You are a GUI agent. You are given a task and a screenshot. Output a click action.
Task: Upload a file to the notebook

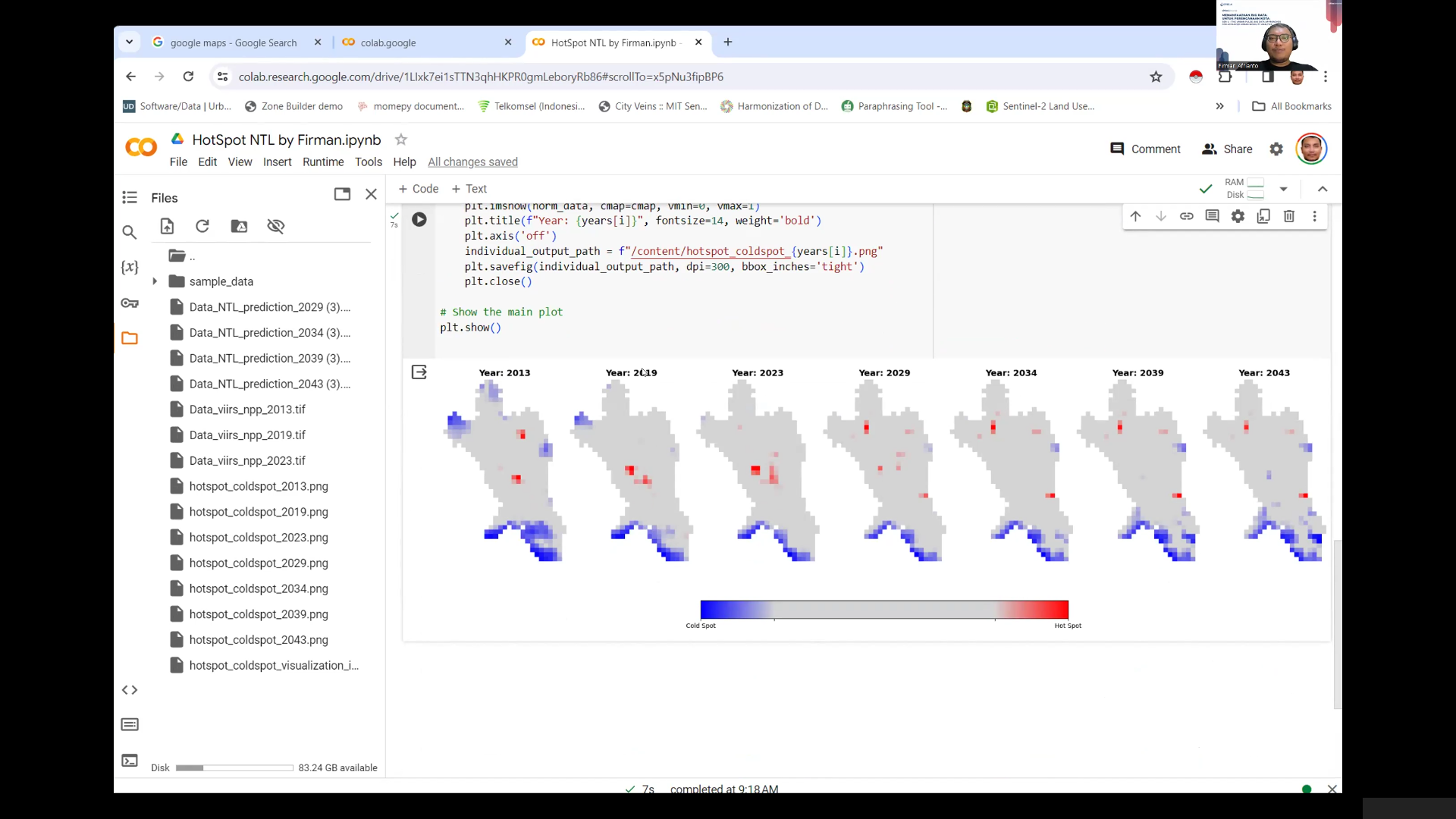tap(167, 226)
